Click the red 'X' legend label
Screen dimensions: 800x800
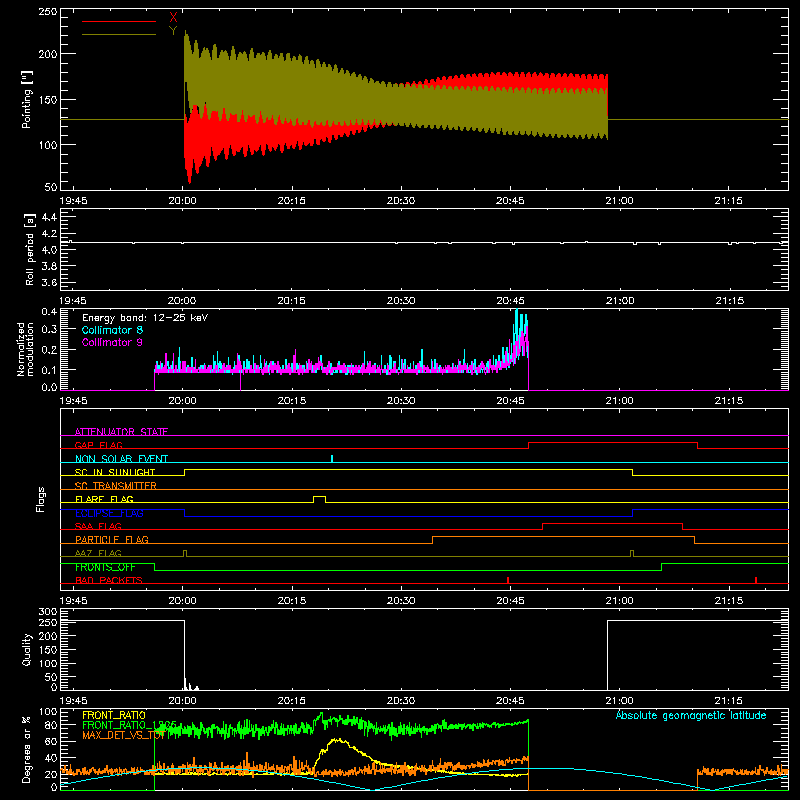[173, 18]
